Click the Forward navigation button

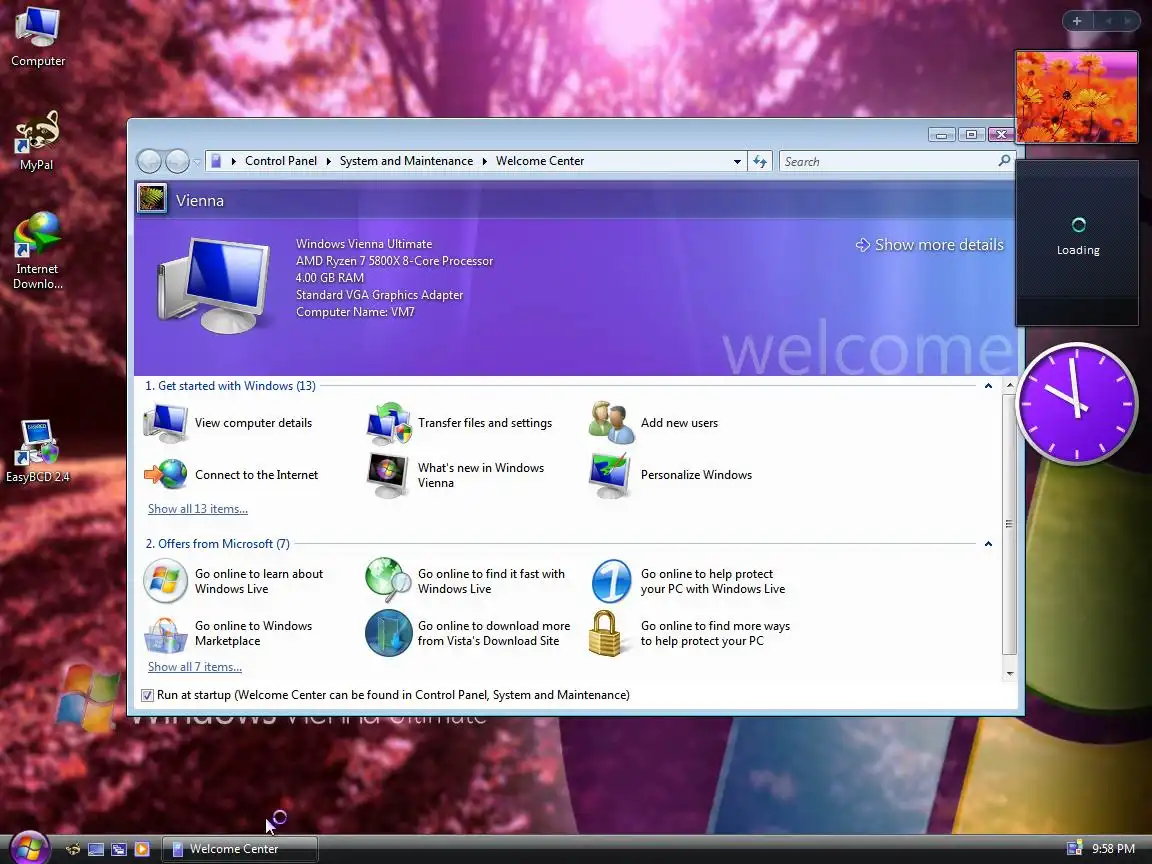[x=177, y=161]
